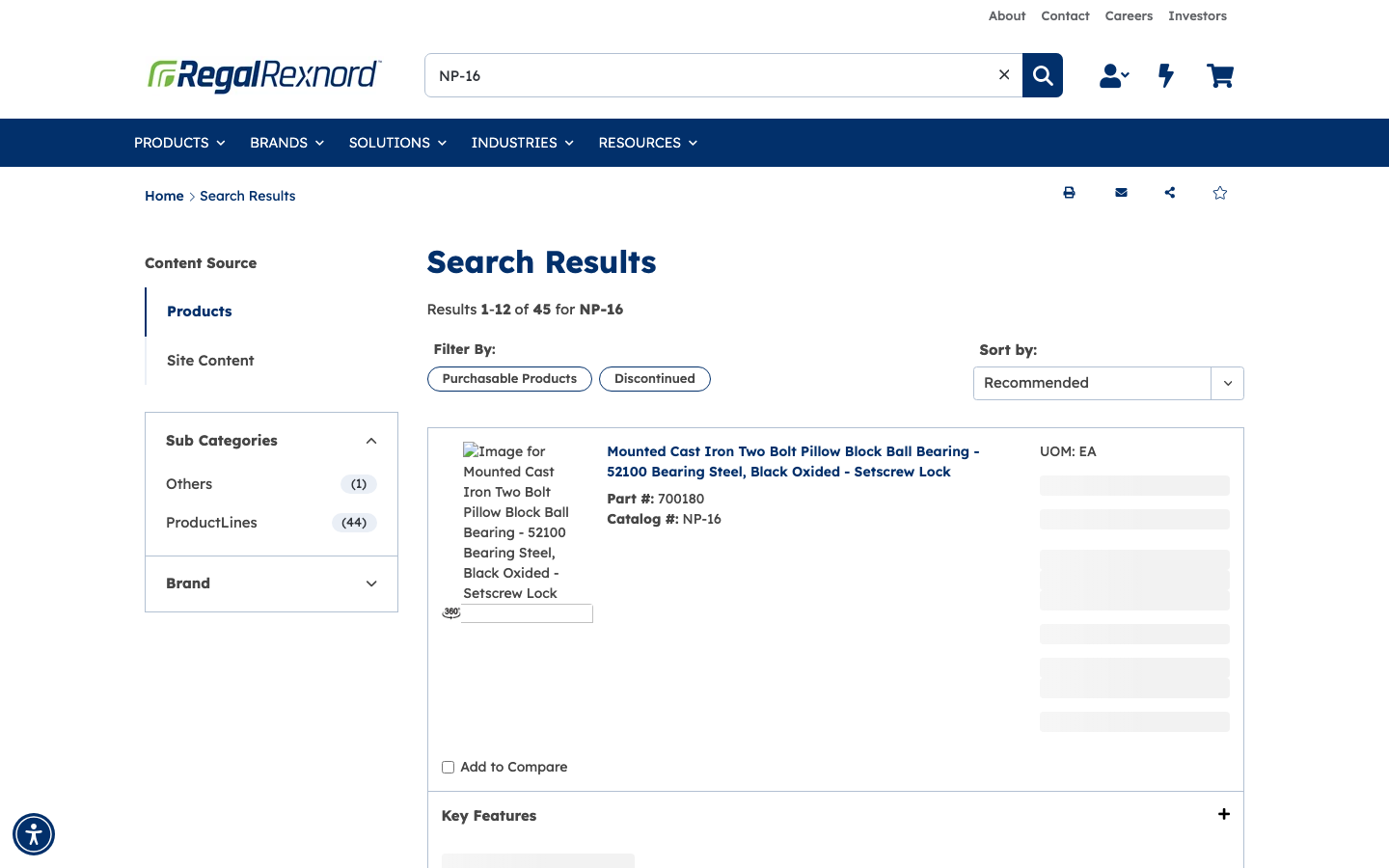Open the SOLUTIONS menu
The width and height of the screenshot is (1389, 868).
coord(397,143)
